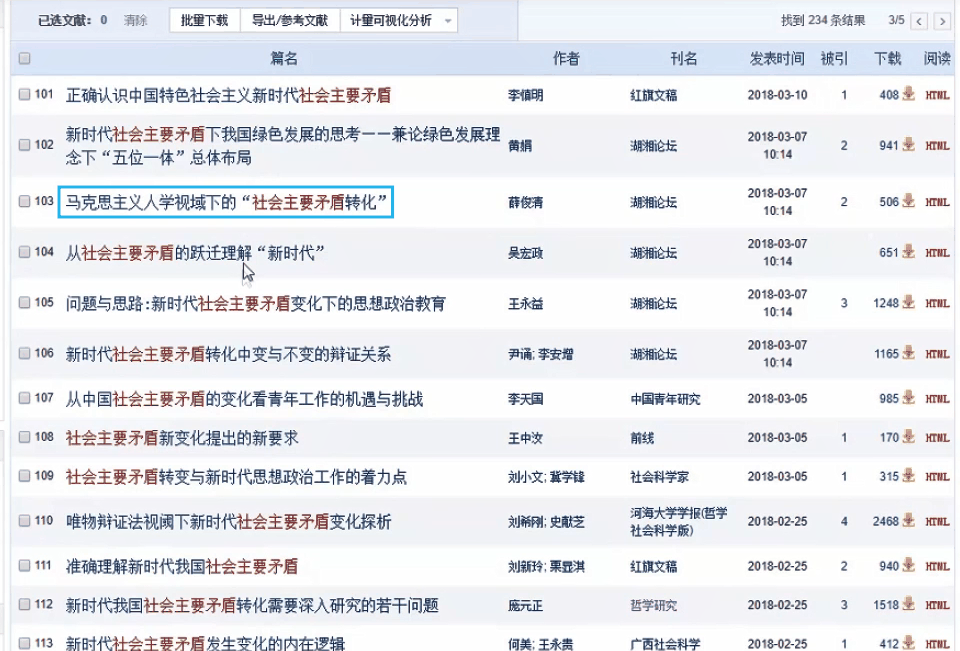Image resolution: width=960 pixels, height=651 pixels.
Task: Check the box for article 112
Action: (24, 604)
